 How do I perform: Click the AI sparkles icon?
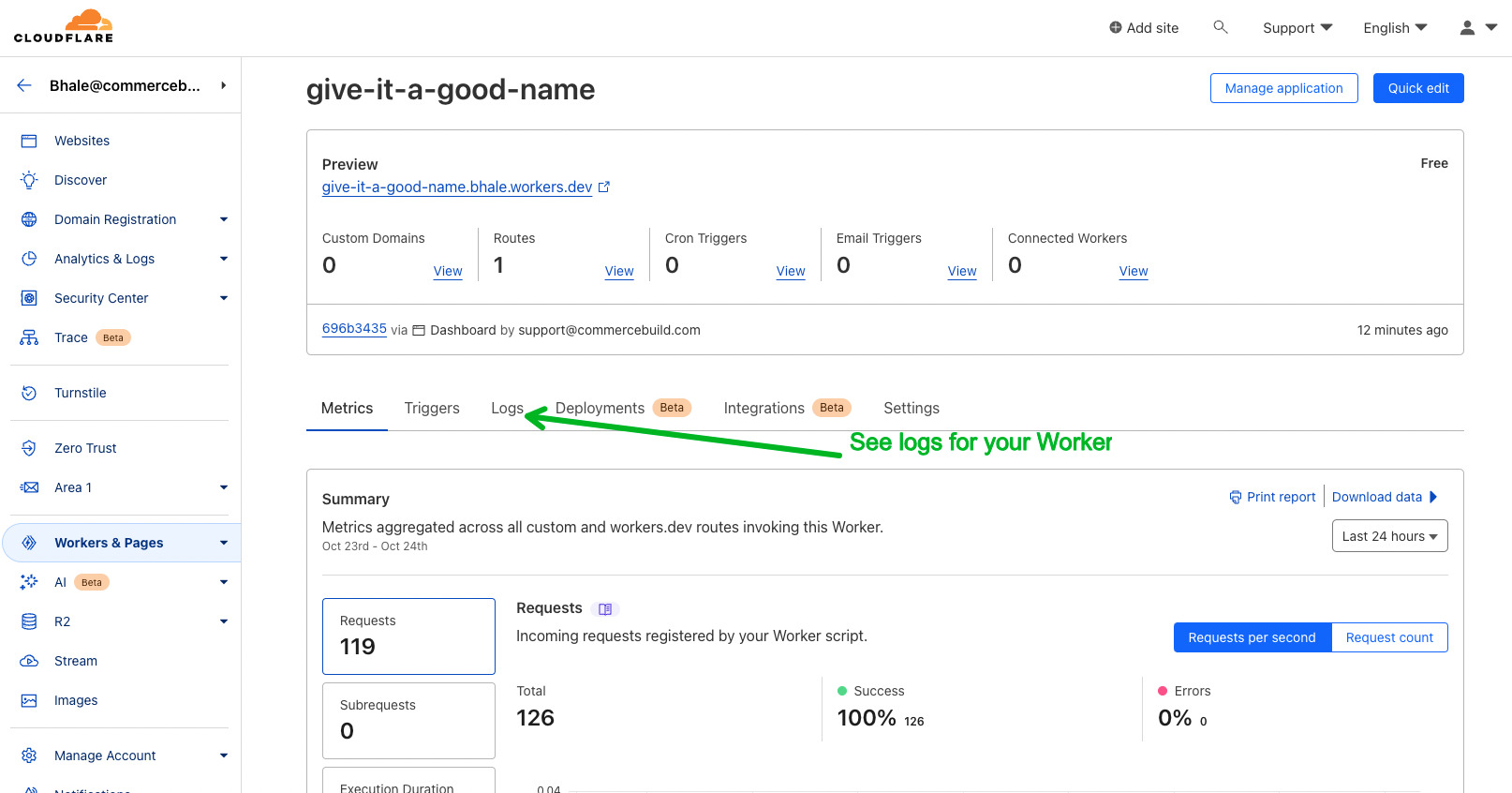[29, 582]
